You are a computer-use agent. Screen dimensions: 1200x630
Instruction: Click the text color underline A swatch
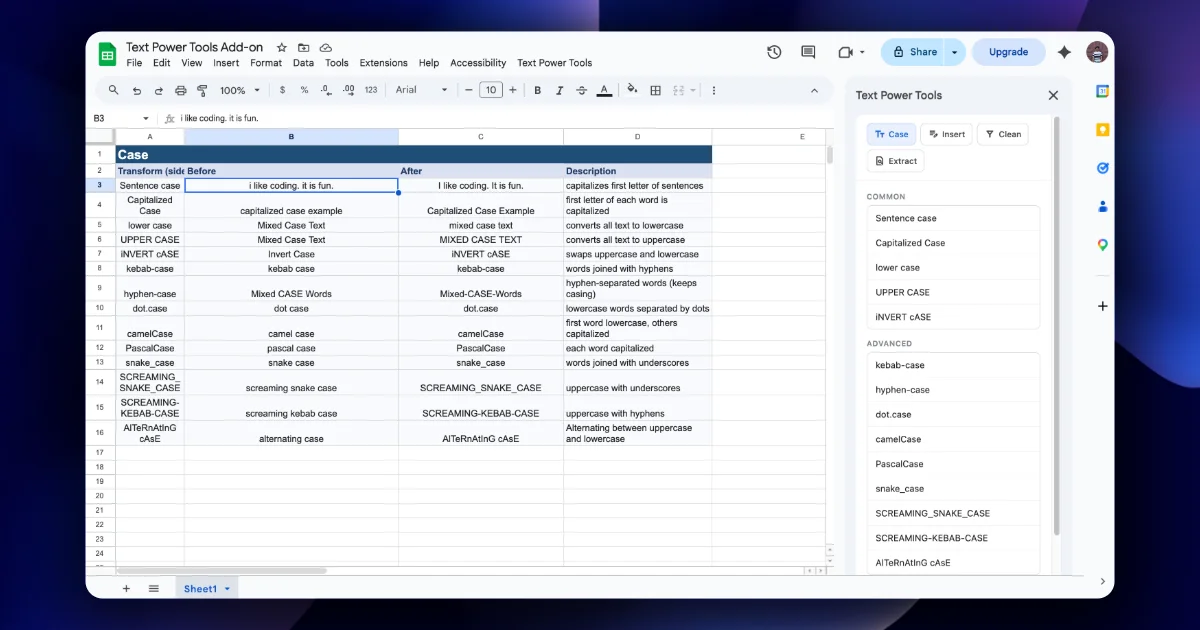click(604, 90)
